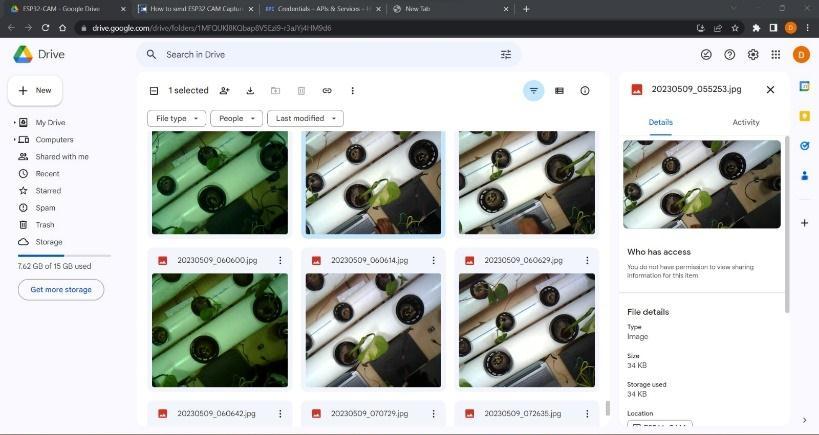
Task: Click the Search in Drive field
Action: [x=329, y=54]
